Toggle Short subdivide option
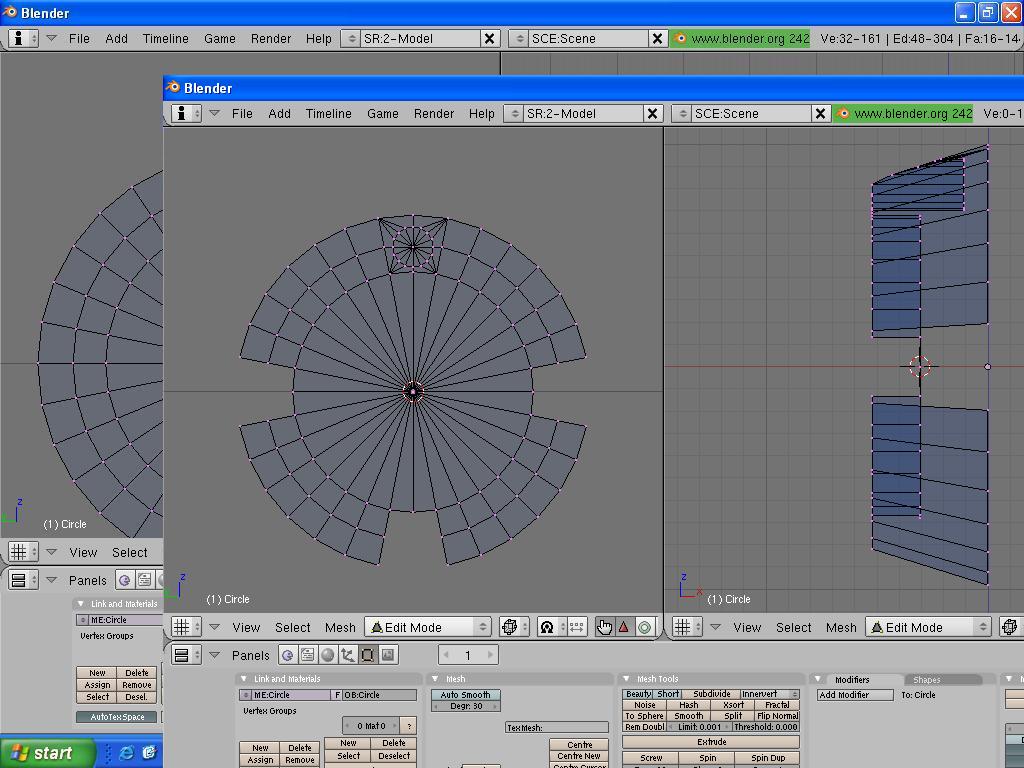The height and width of the screenshot is (768, 1024). click(x=668, y=694)
